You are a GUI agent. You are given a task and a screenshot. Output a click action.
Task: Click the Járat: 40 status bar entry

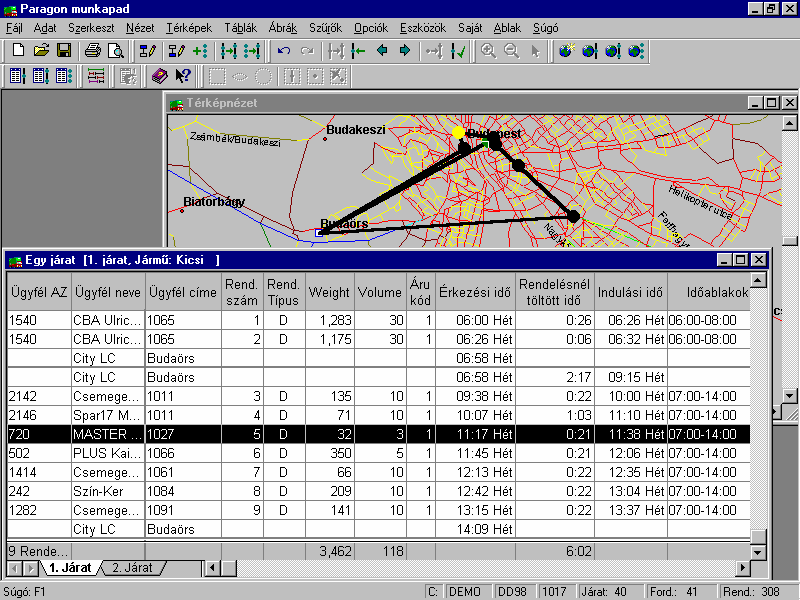click(609, 591)
